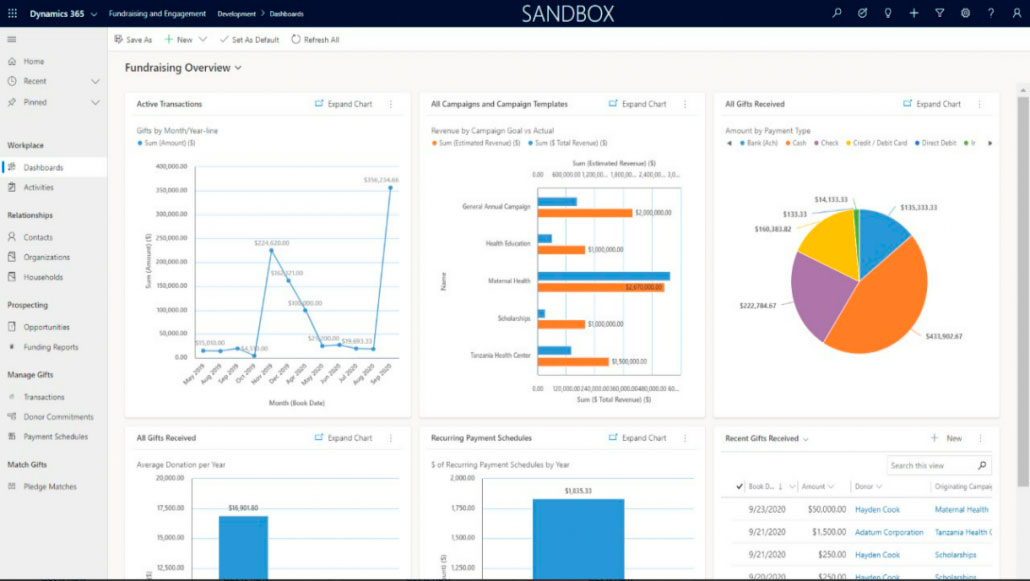This screenshot has height=581, width=1030.
Task: Expand the Pinned section in sidebar
Action: (x=95, y=103)
